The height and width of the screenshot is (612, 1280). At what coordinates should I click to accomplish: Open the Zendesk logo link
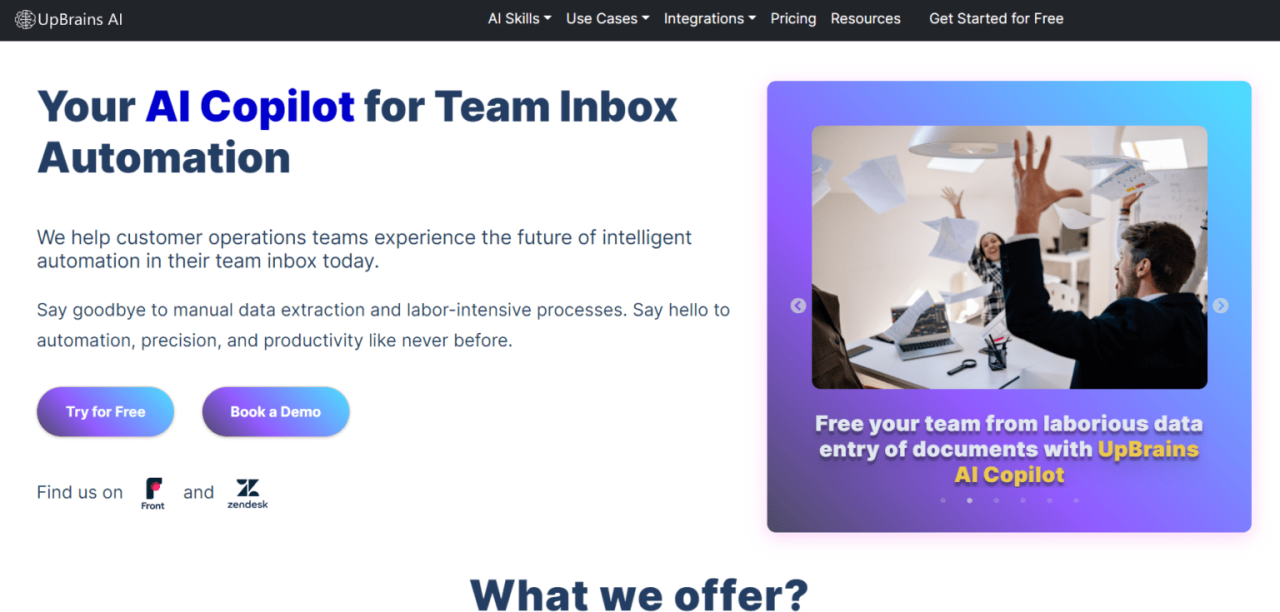pyautogui.click(x=247, y=494)
